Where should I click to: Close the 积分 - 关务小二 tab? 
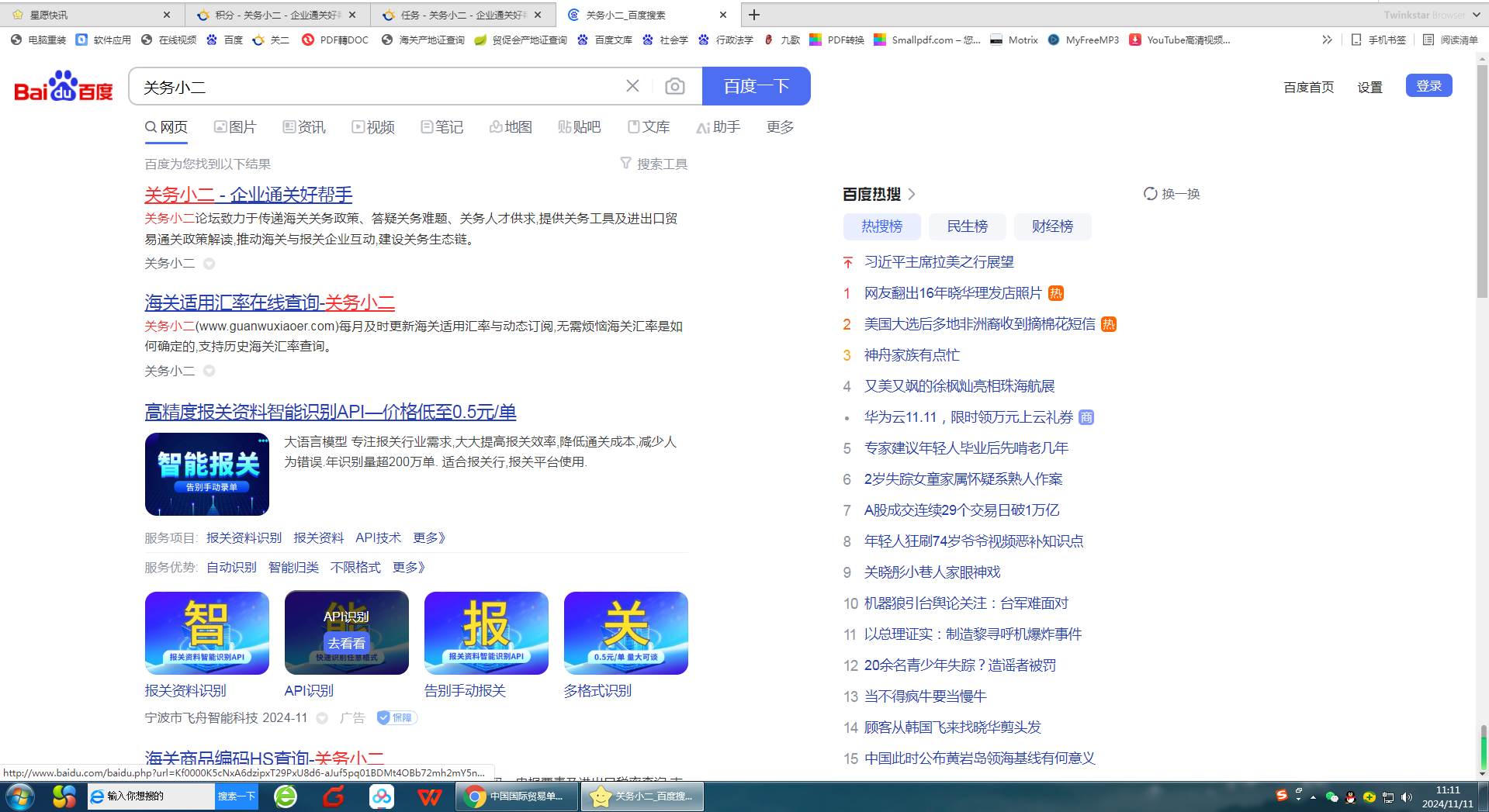pyautogui.click(x=352, y=15)
